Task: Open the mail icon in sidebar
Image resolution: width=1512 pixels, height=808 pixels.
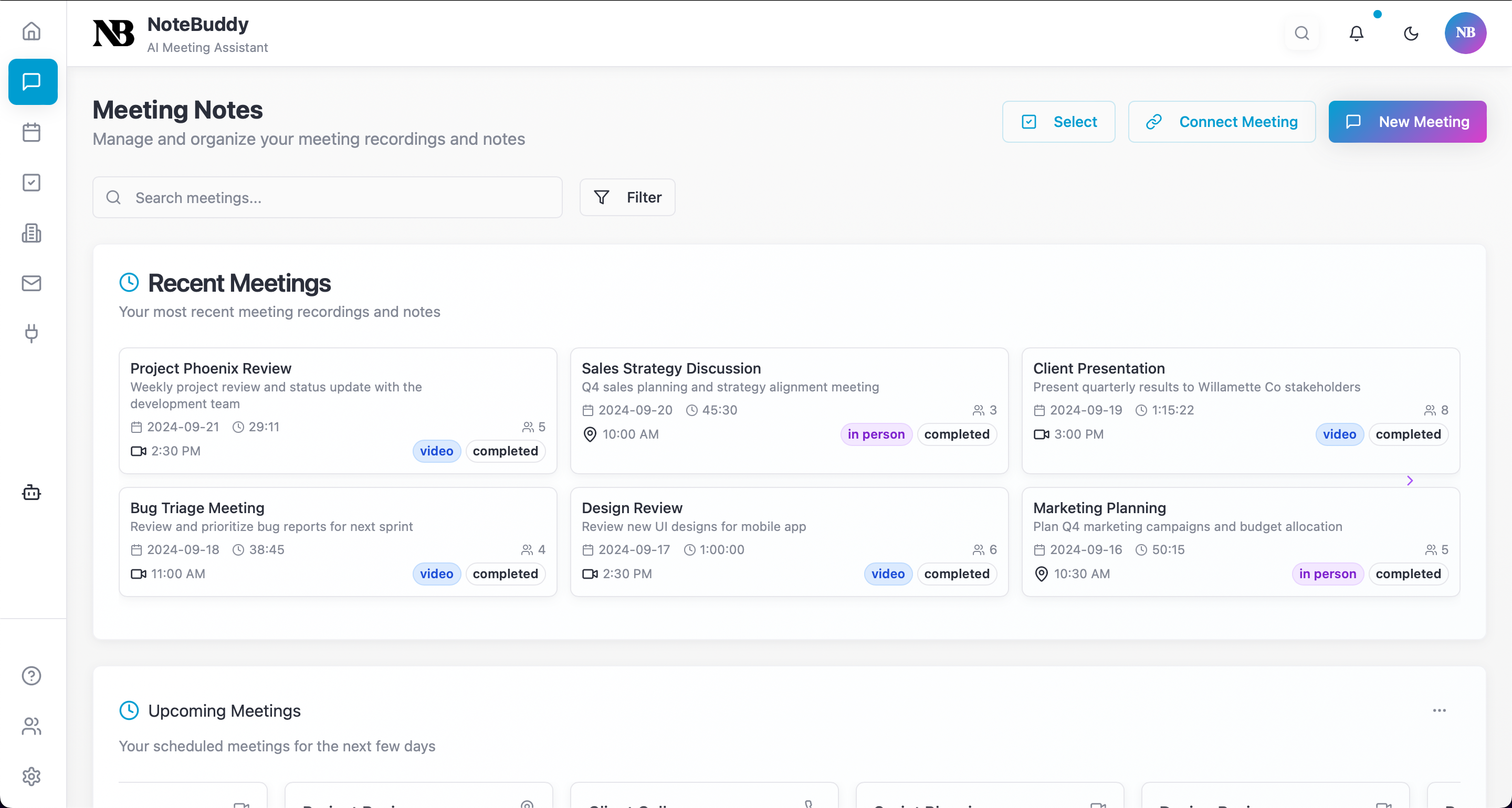Action: (31, 283)
